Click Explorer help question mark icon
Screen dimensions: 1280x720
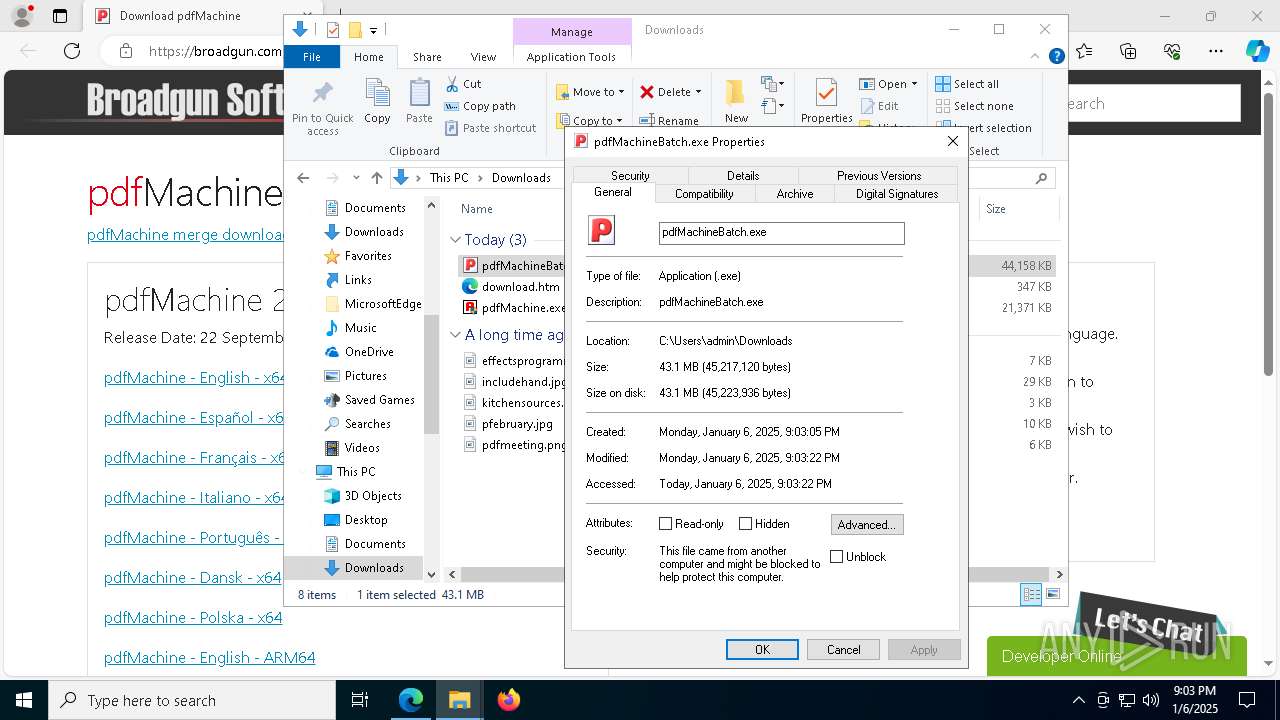pos(1056,57)
